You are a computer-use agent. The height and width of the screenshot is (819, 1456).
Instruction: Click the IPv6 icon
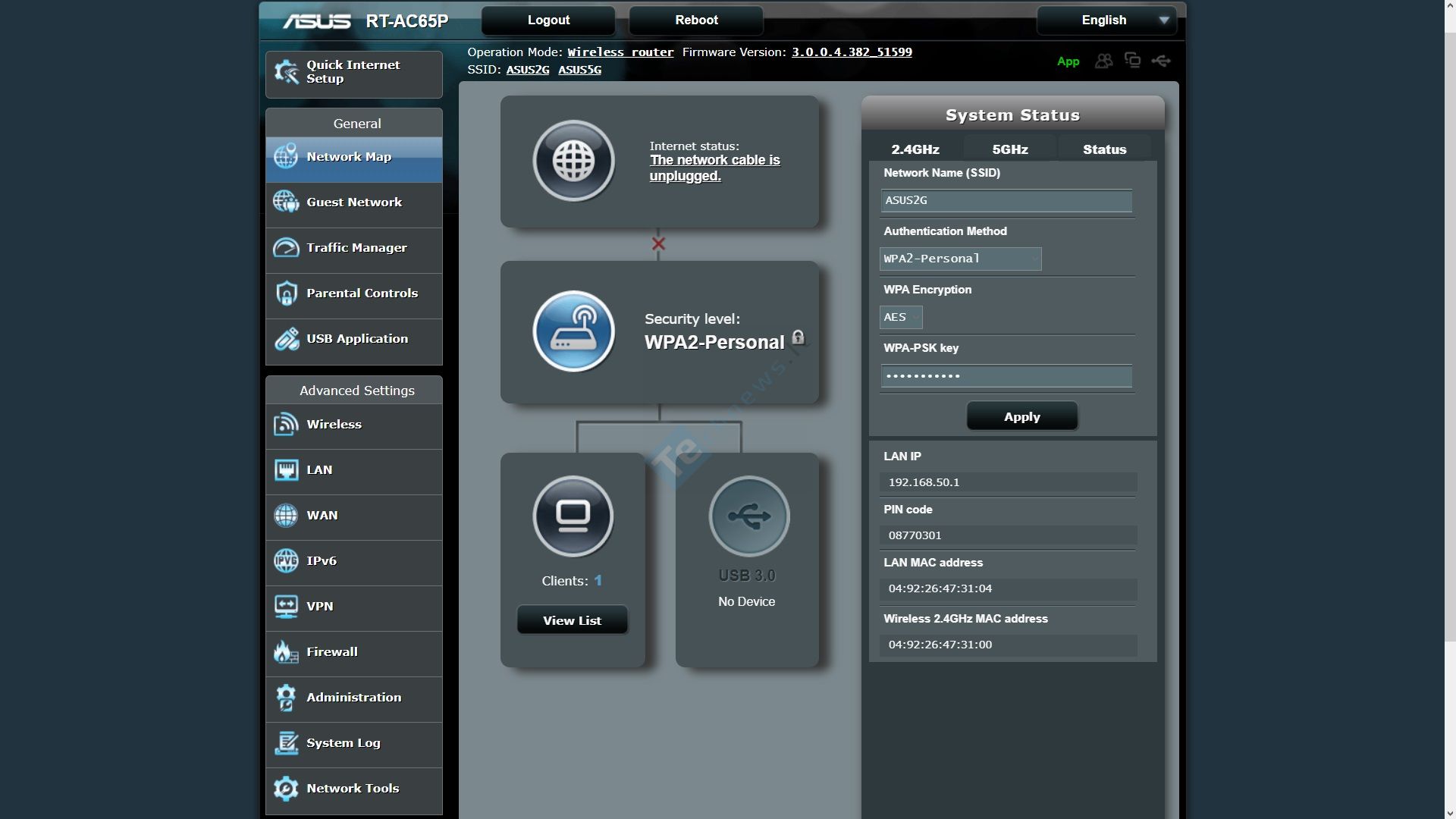[286, 560]
